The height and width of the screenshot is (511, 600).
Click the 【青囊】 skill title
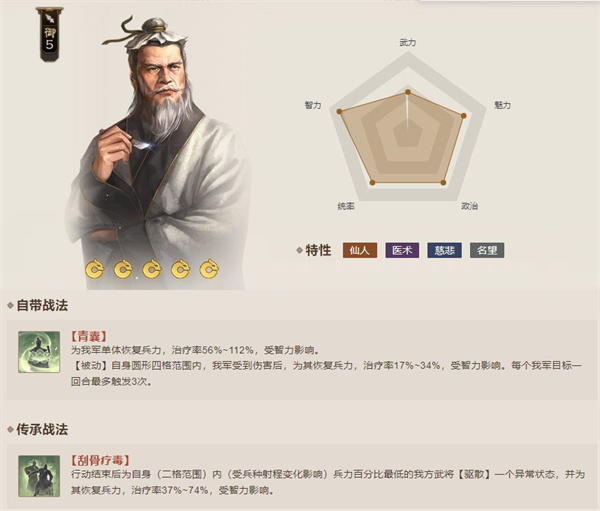pyautogui.click(x=89, y=336)
